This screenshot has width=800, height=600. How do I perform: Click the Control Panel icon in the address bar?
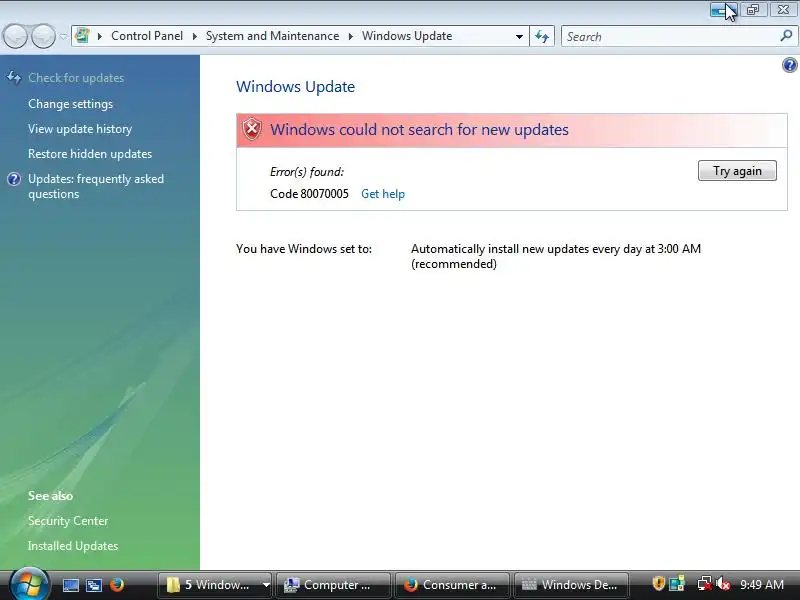click(x=82, y=36)
